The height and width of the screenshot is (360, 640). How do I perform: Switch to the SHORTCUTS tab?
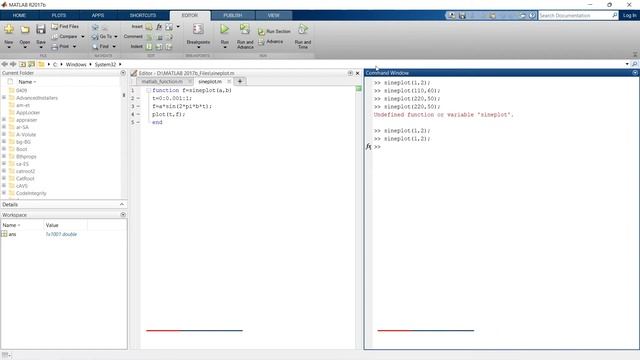point(143,16)
